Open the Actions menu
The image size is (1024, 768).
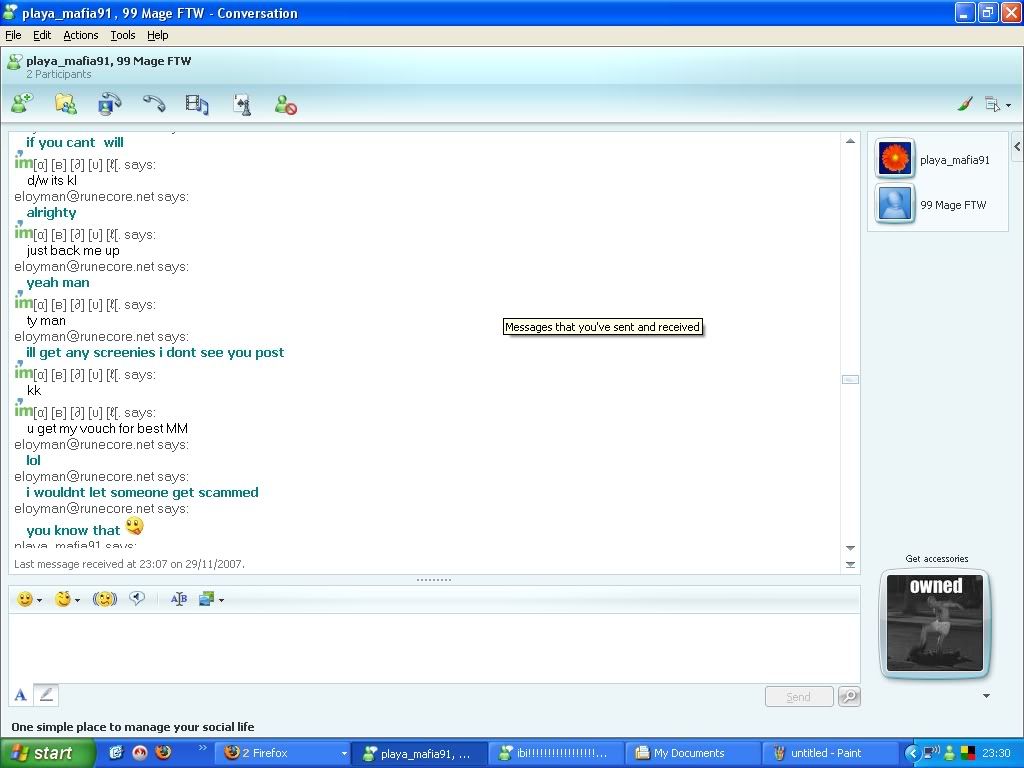pos(81,35)
